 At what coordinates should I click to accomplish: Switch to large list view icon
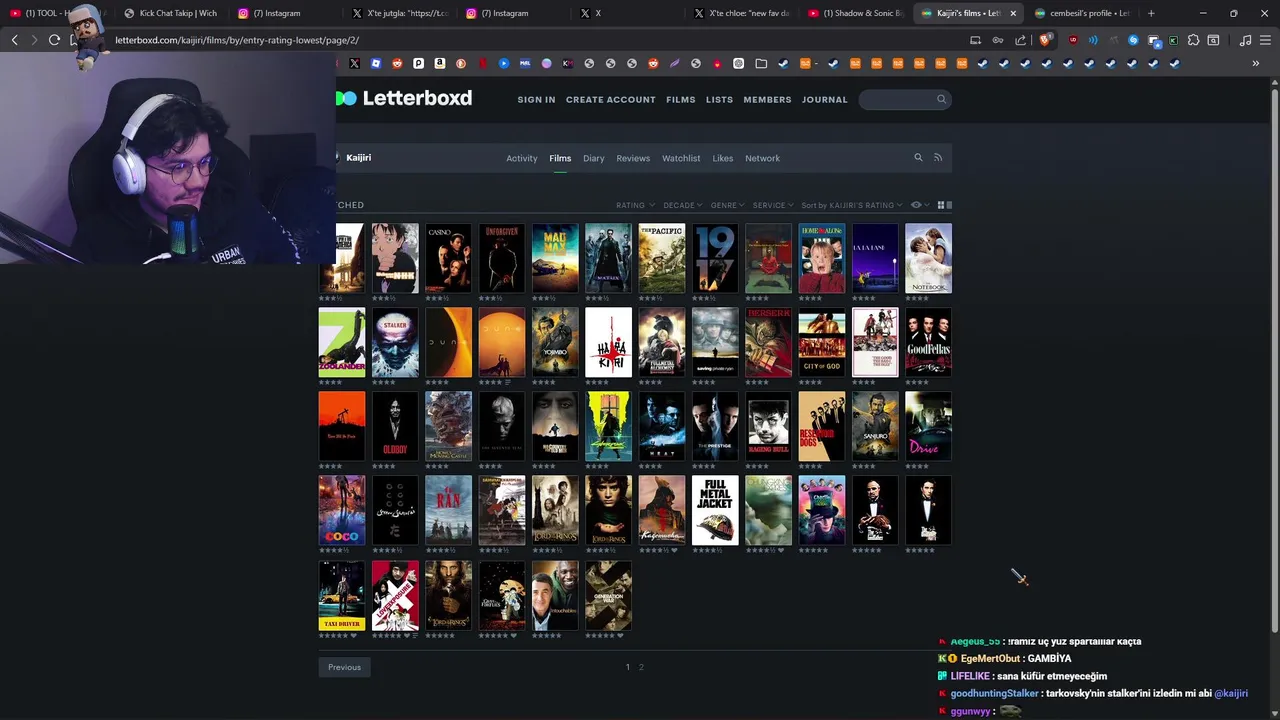(949, 205)
